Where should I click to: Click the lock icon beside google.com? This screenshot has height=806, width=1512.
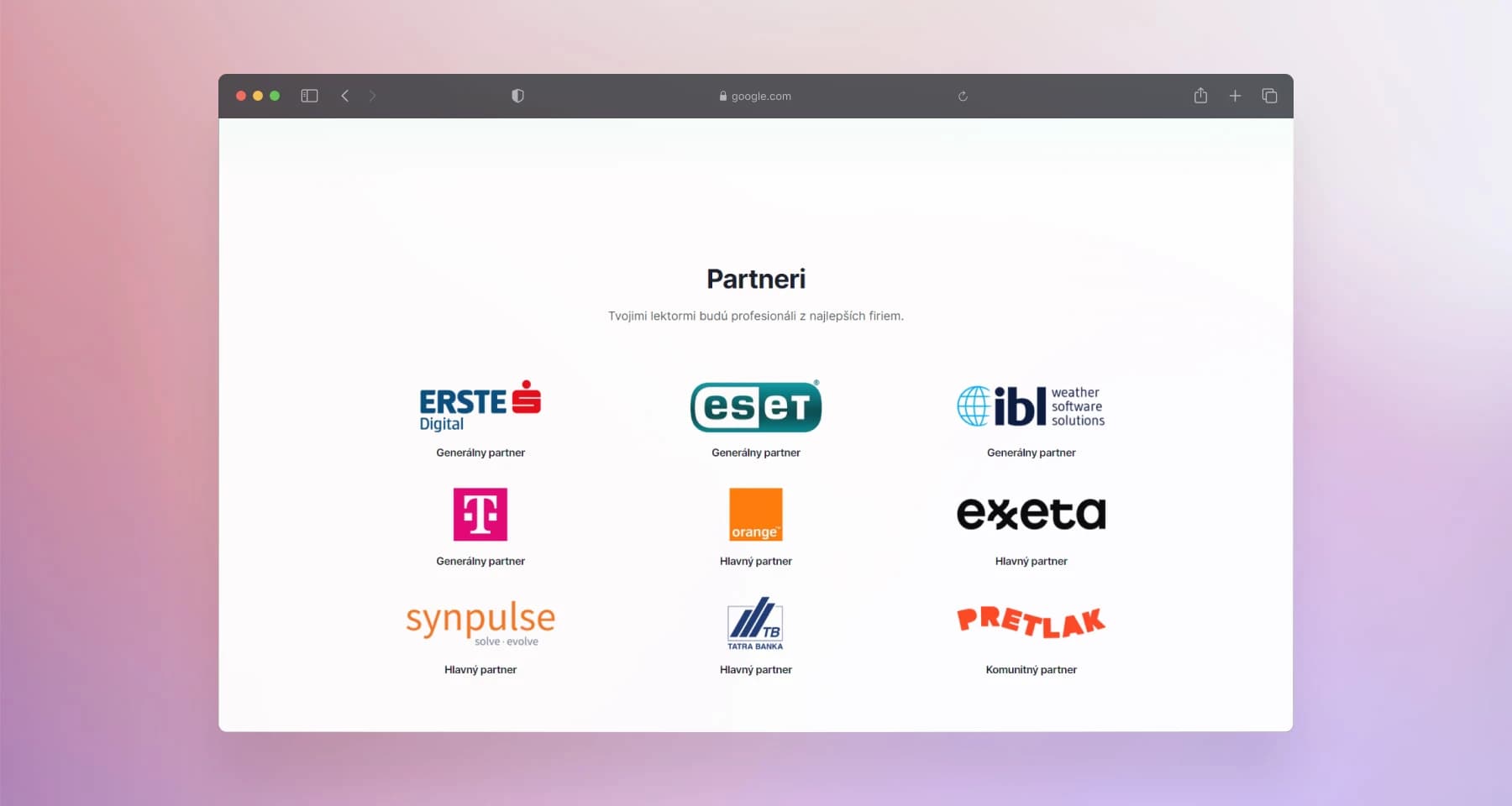tap(722, 96)
